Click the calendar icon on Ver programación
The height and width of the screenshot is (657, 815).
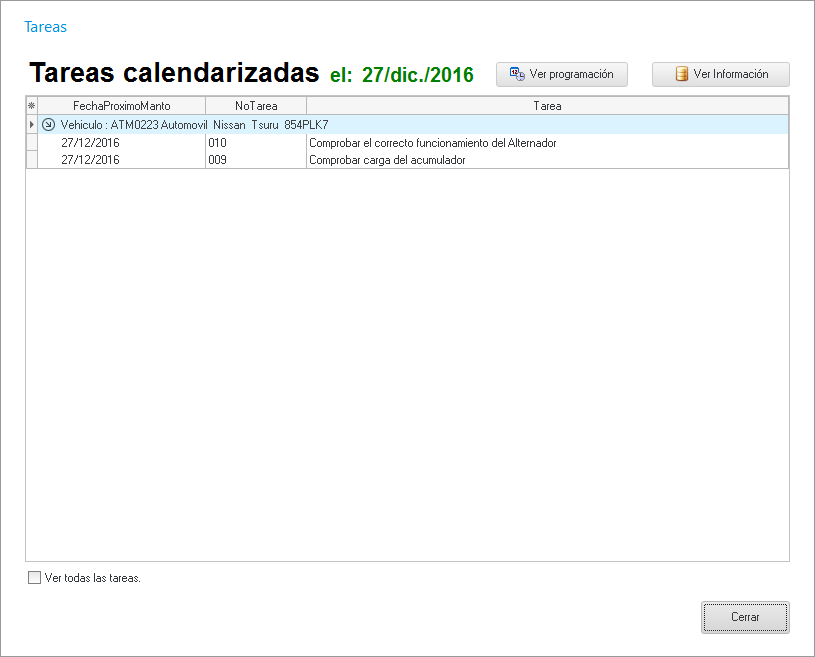point(518,74)
